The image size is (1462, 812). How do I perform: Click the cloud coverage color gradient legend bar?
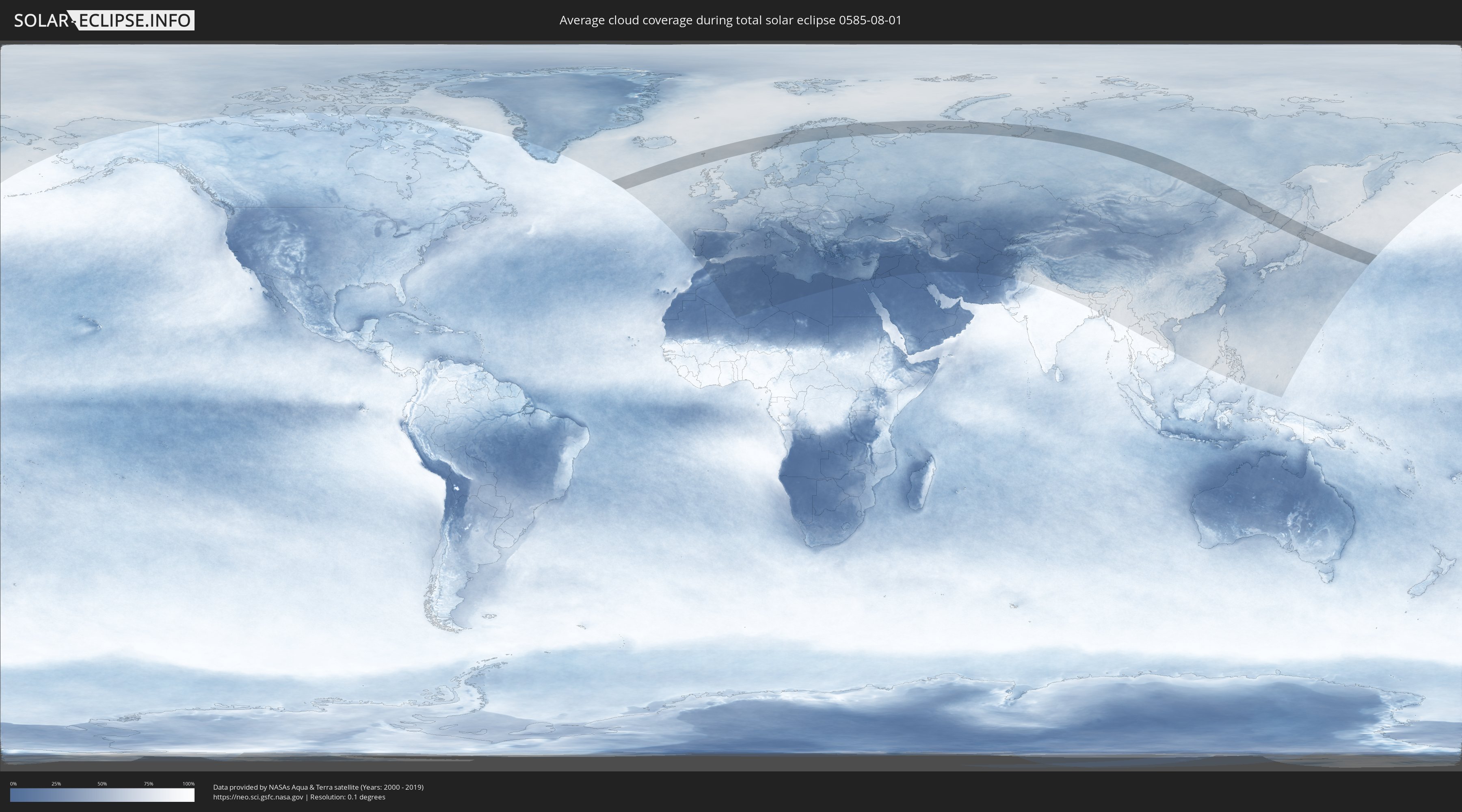pyautogui.click(x=102, y=795)
